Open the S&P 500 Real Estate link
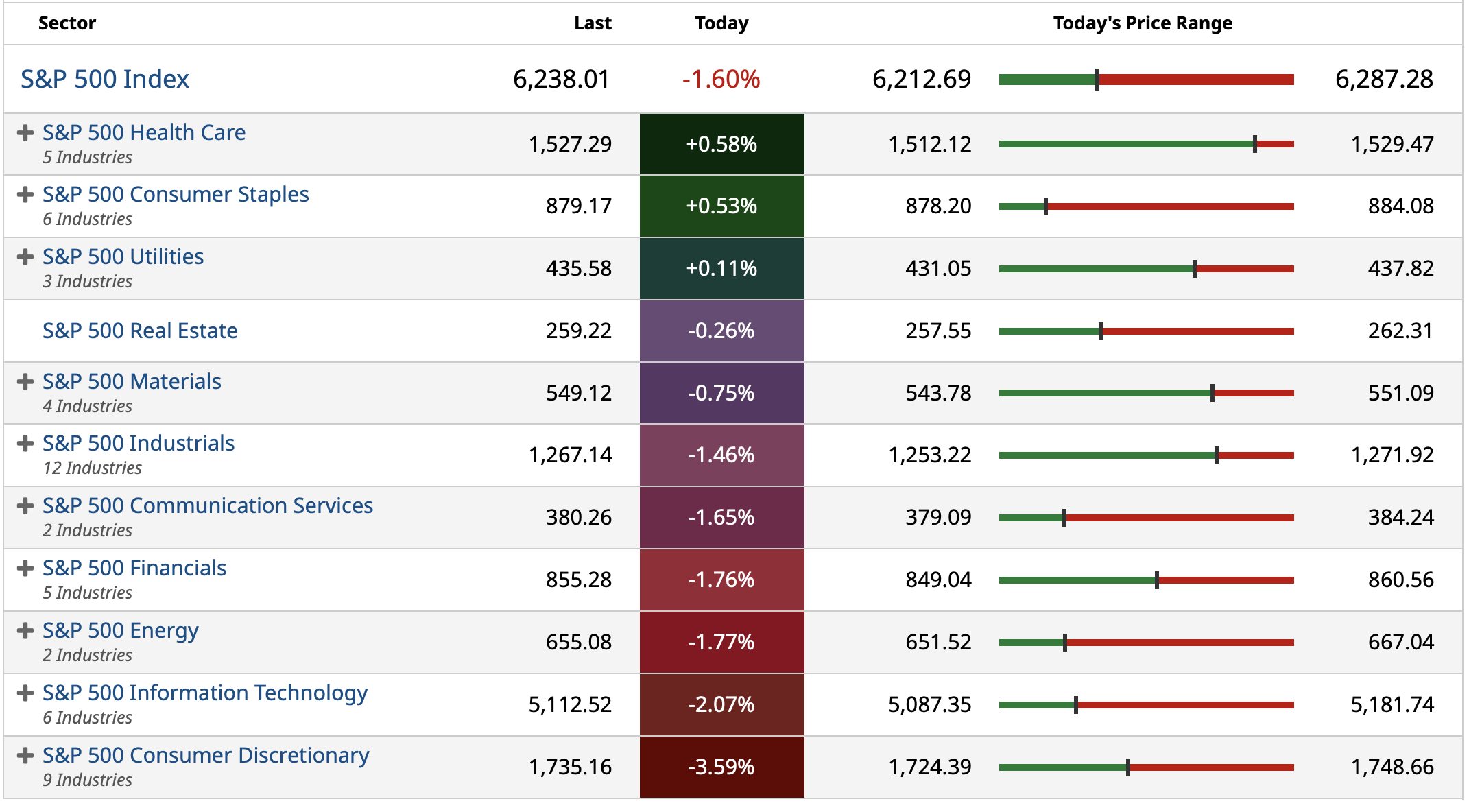Image resolution: width=1469 pixels, height=812 pixels. coord(140,331)
